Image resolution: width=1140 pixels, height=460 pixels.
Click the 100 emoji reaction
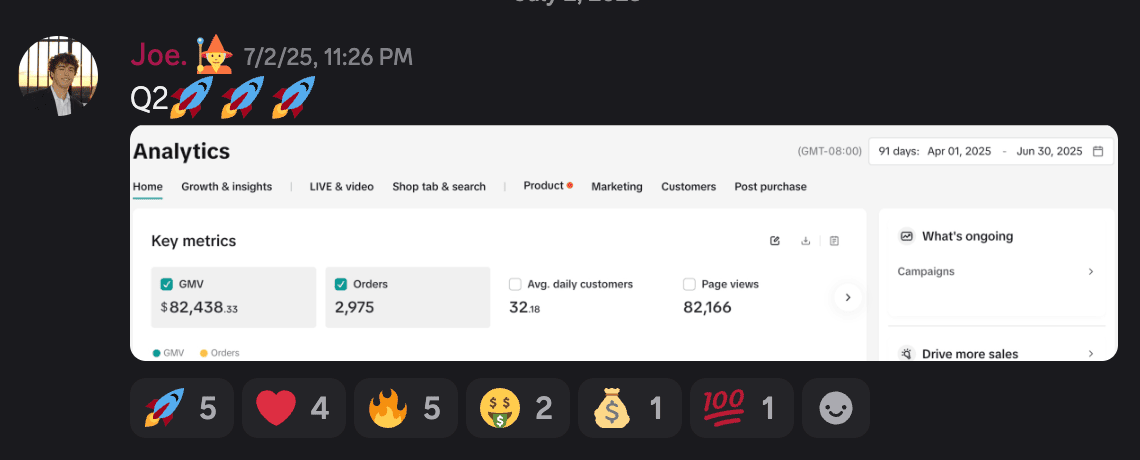coord(741,408)
